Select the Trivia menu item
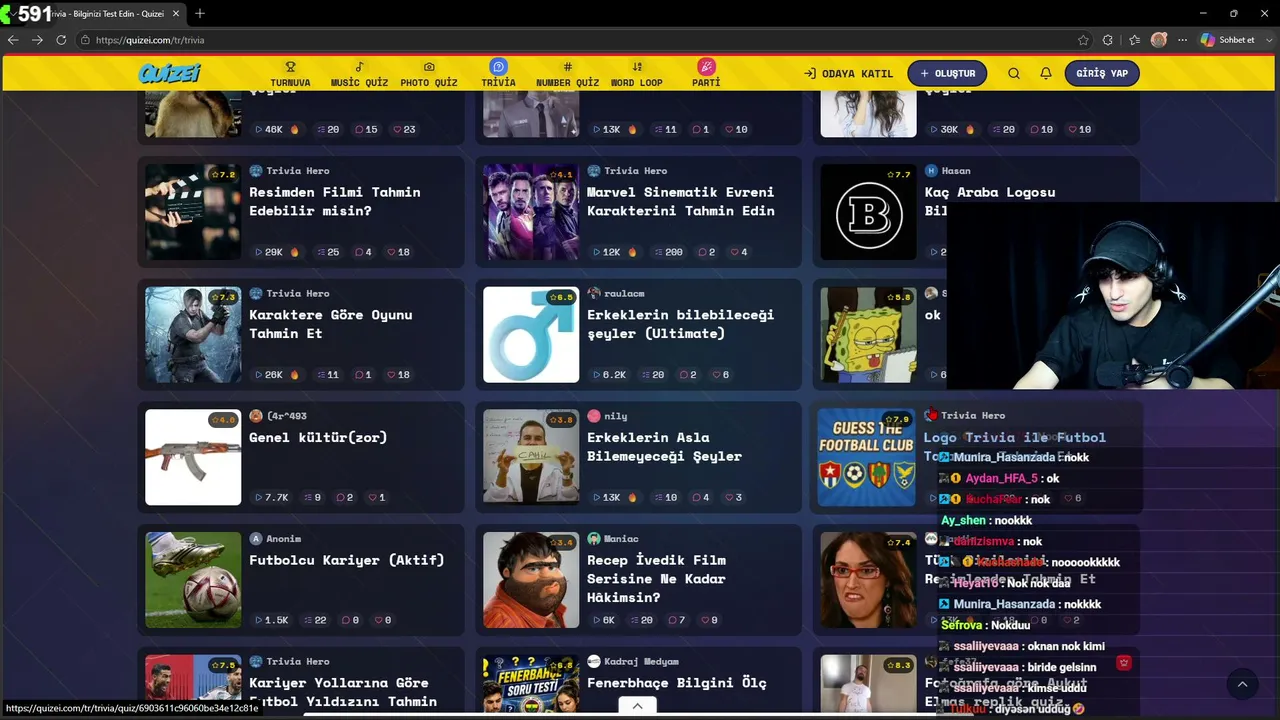Image resolution: width=1280 pixels, height=720 pixels. click(x=498, y=74)
